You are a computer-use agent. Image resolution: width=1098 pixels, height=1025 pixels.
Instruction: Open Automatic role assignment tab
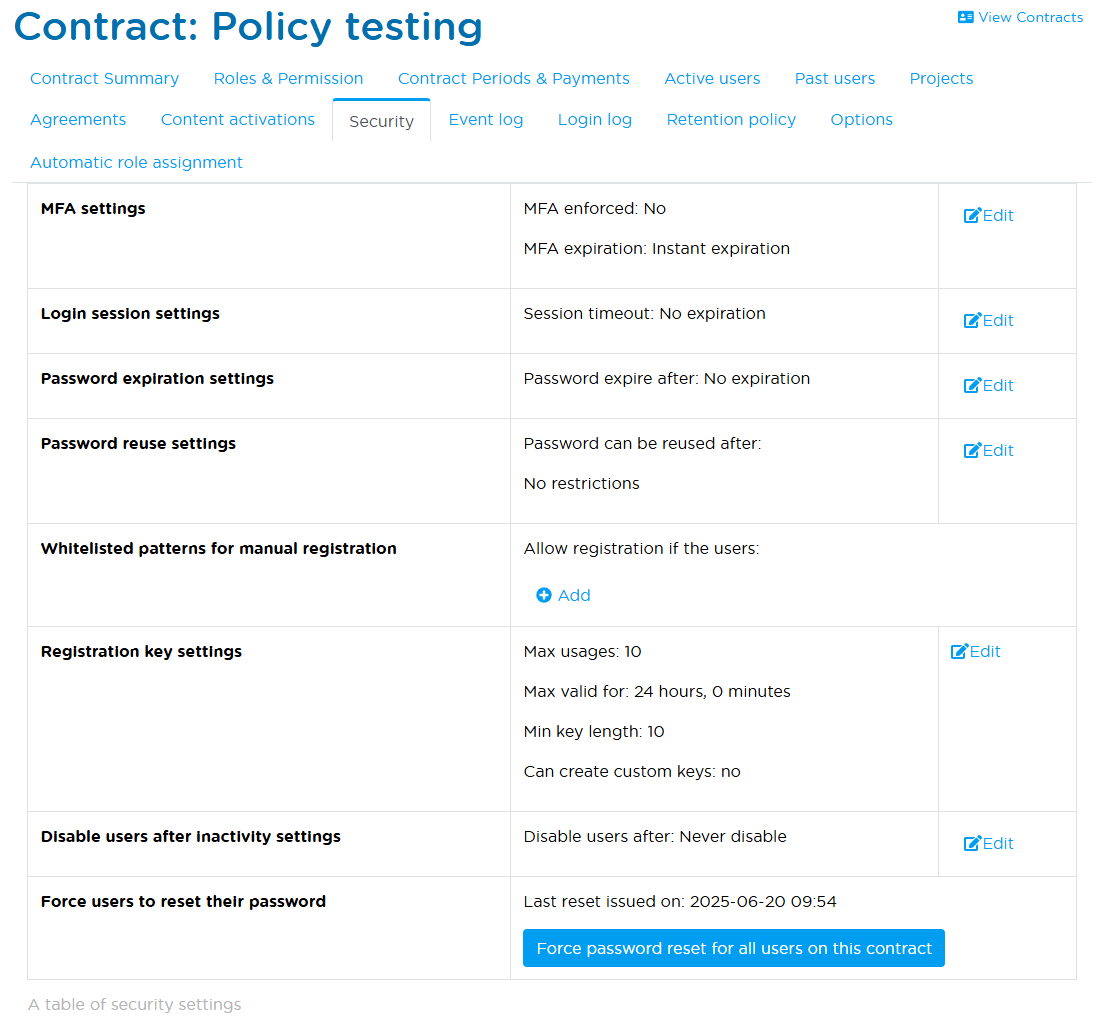136,162
